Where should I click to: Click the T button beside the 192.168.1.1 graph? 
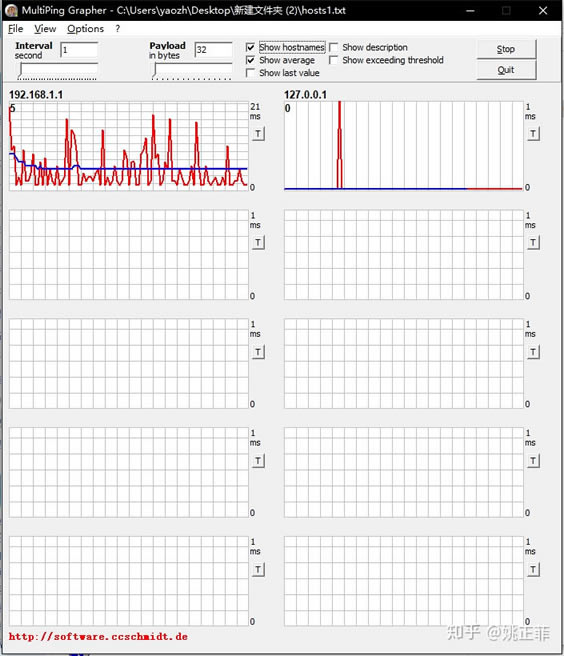click(258, 134)
